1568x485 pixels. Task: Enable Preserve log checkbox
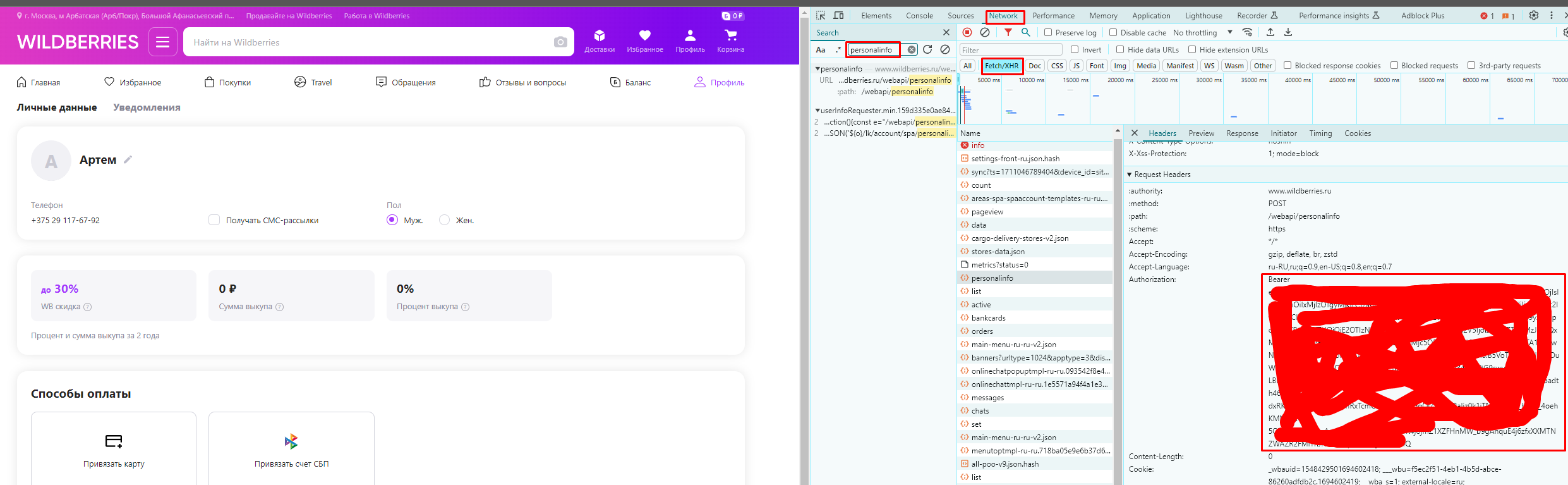tap(1048, 32)
